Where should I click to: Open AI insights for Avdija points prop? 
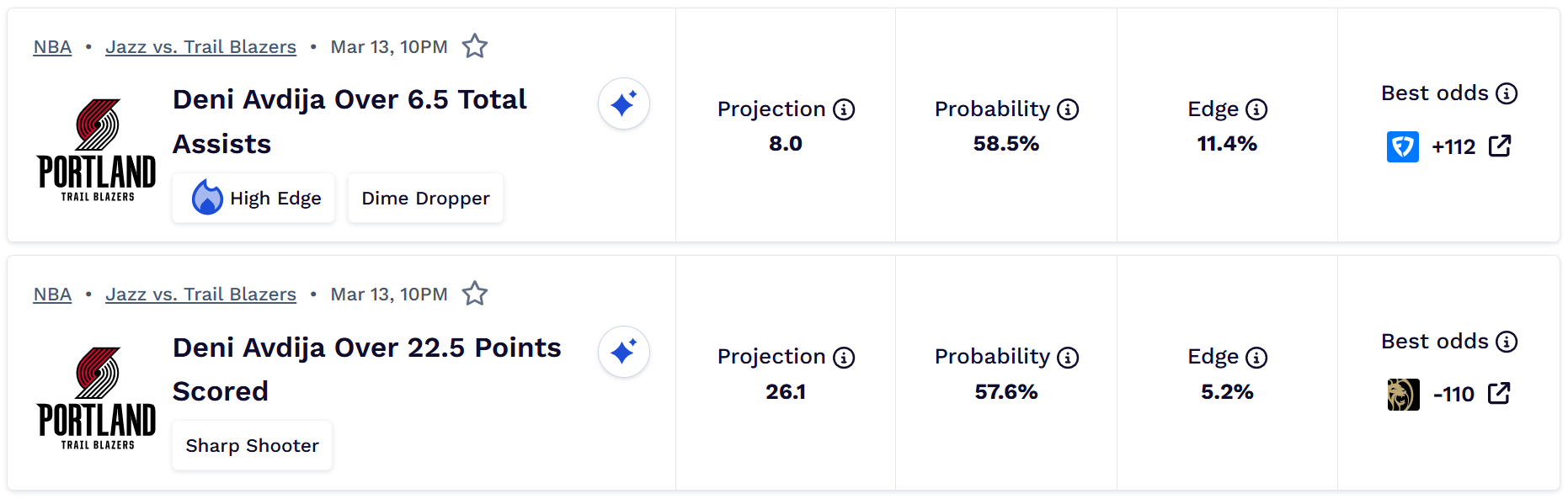click(623, 352)
